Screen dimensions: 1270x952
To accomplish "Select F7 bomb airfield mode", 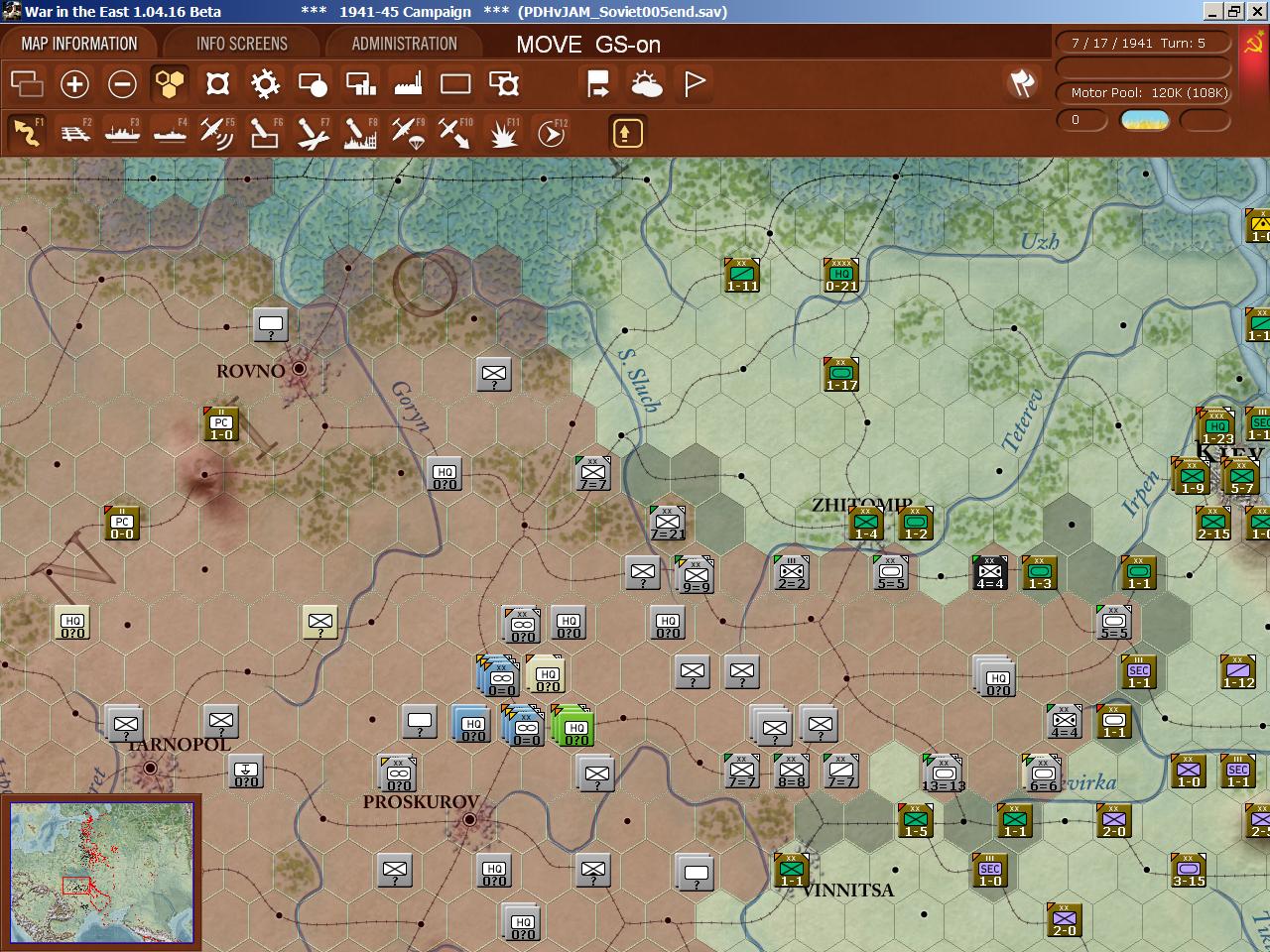I will [313, 133].
